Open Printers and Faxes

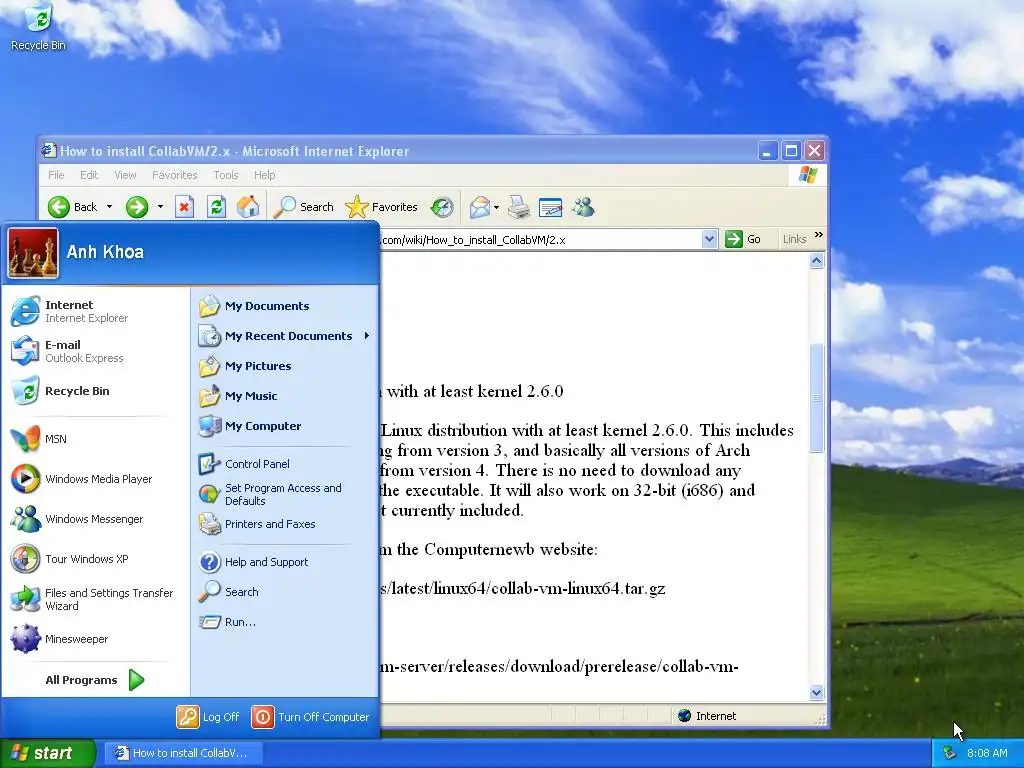[x=285, y=524]
